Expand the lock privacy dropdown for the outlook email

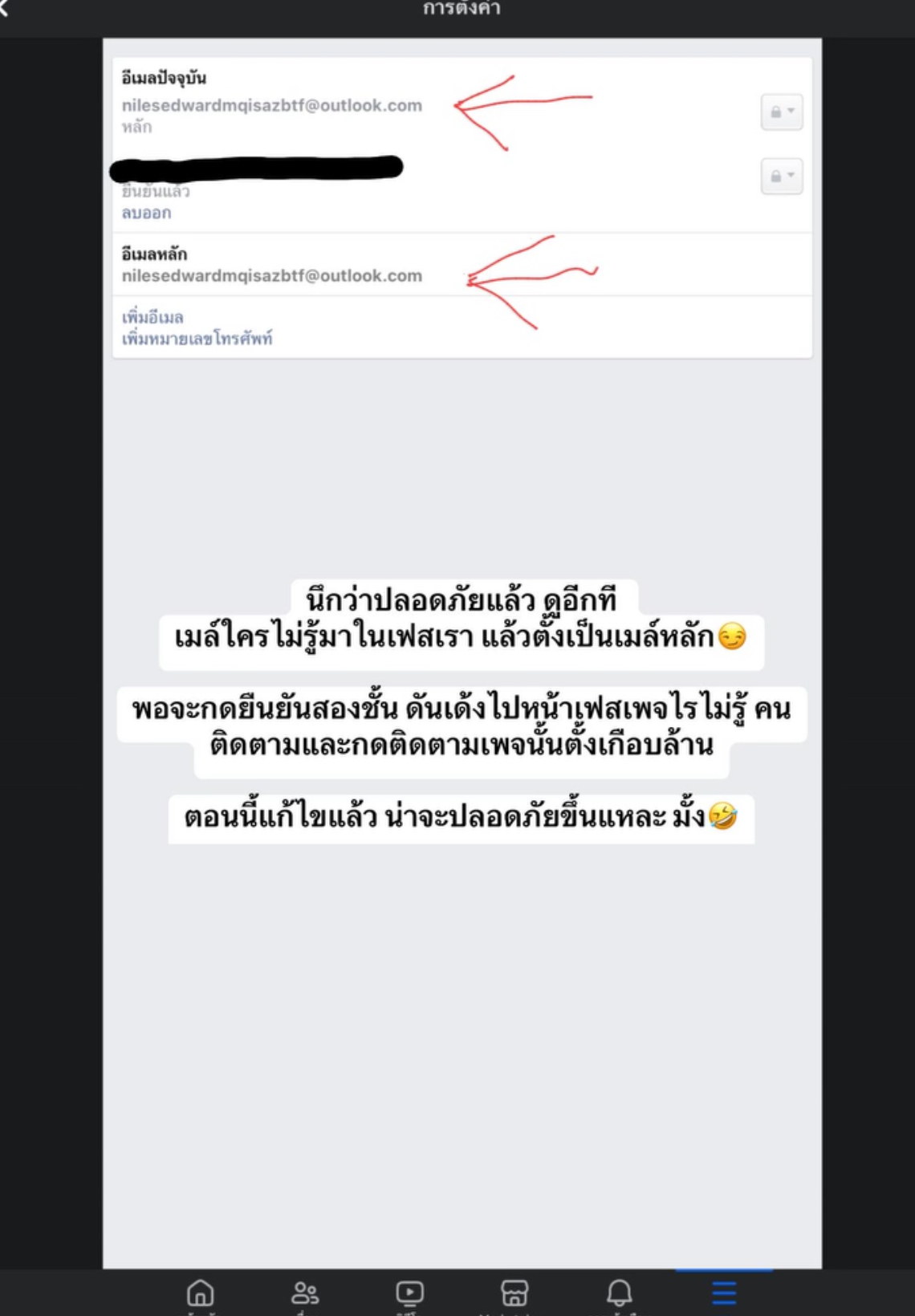click(x=782, y=112)
